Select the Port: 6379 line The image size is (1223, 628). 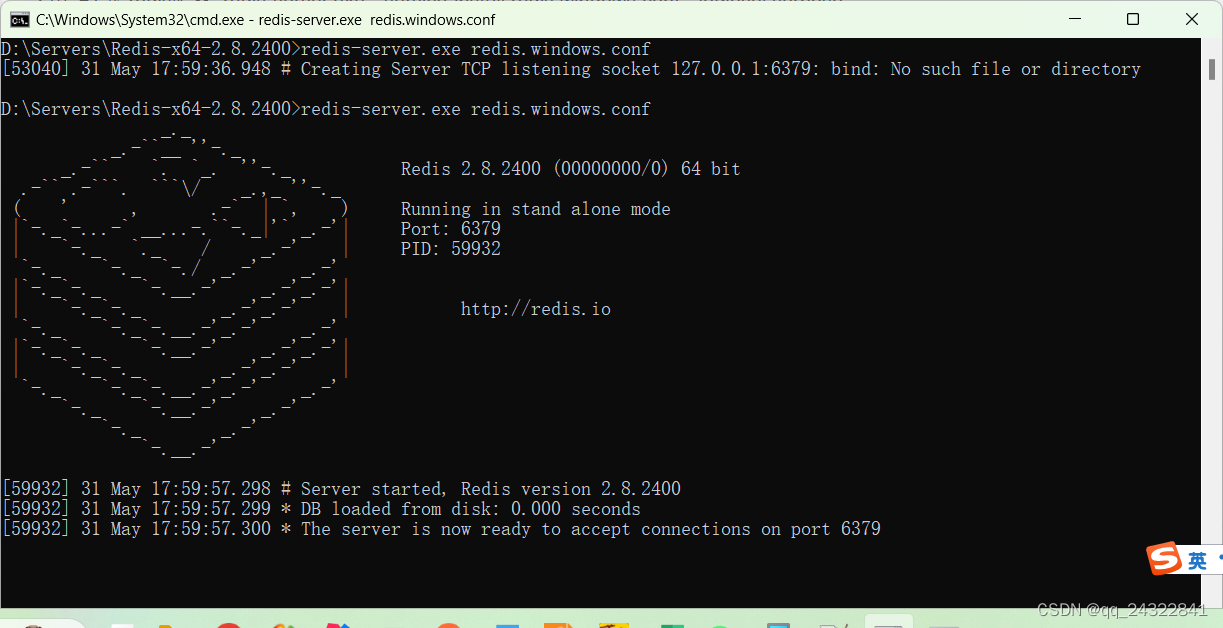tap(450, 228)
